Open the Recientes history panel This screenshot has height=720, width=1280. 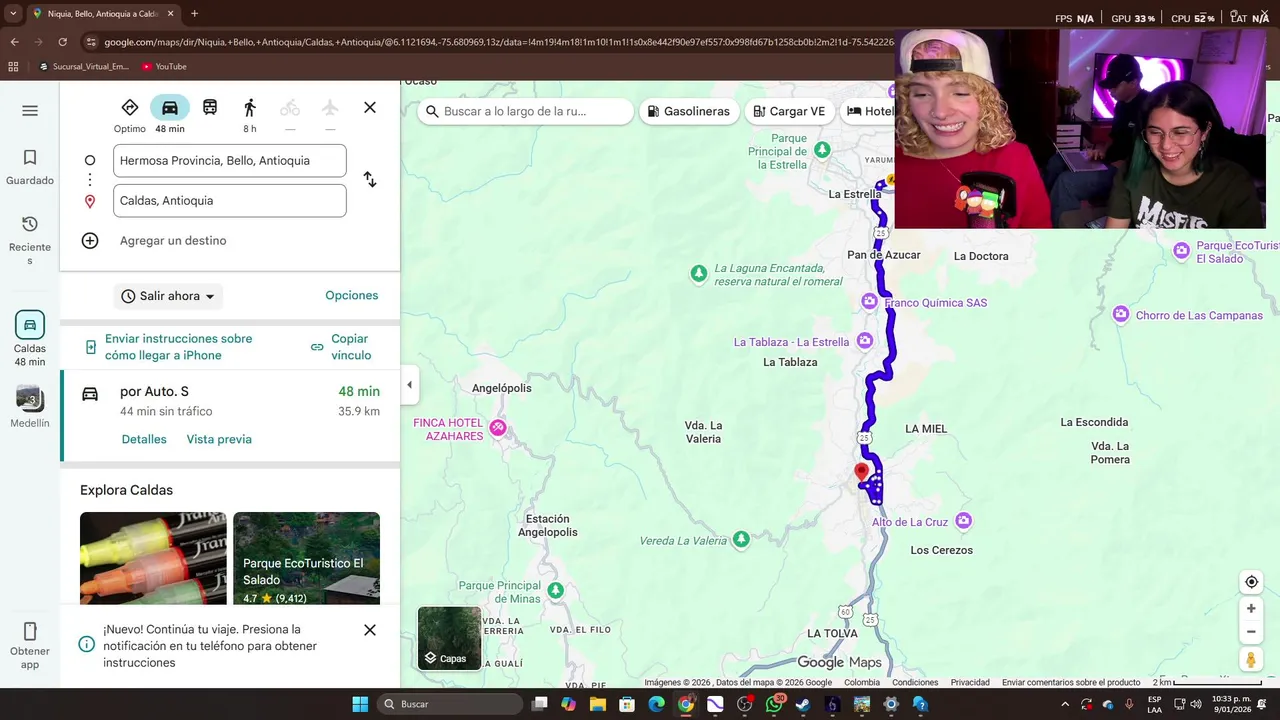click(30, 240)
